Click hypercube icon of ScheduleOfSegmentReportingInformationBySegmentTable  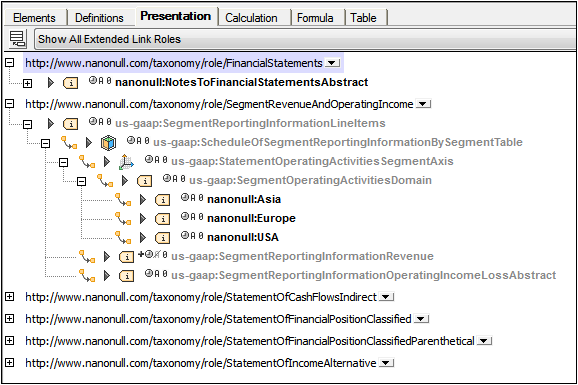[108, 143]
